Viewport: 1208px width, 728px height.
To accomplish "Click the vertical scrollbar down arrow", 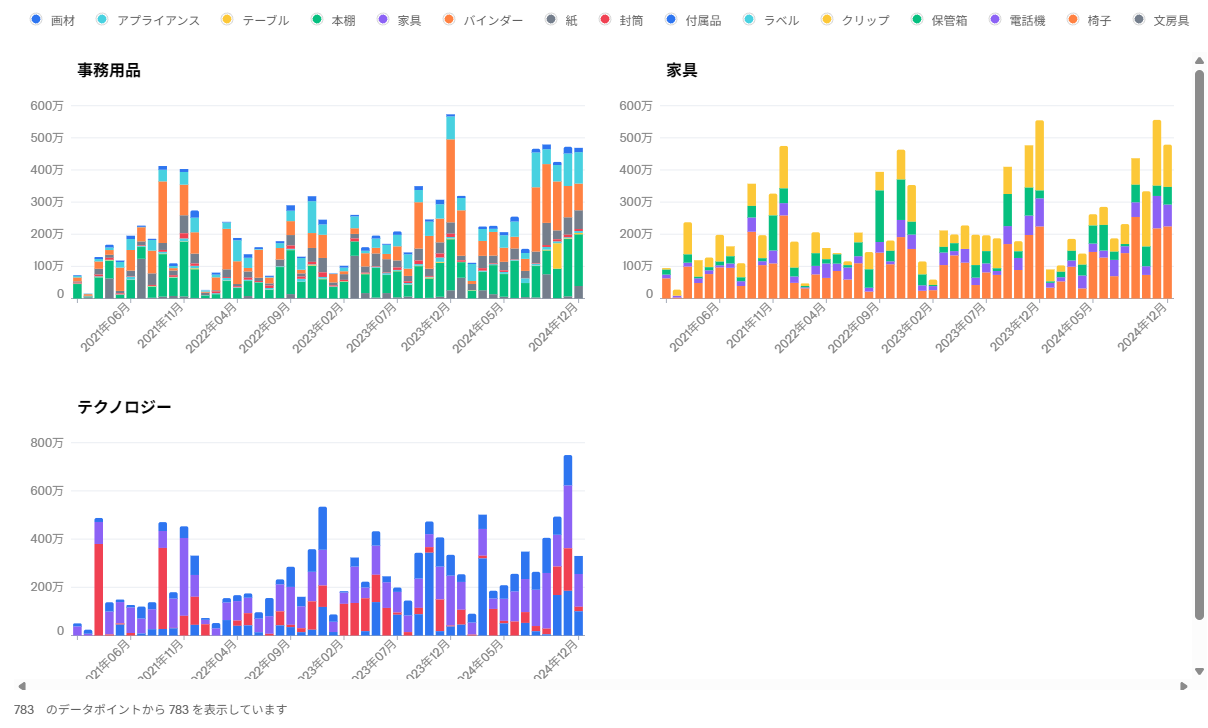I will point(1199,672).
